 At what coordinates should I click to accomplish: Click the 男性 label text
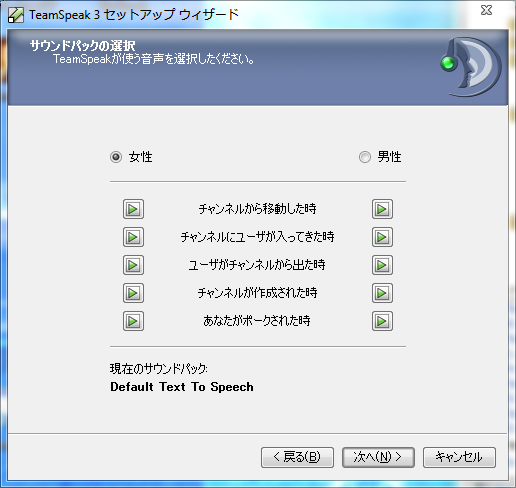coord(389,157)
